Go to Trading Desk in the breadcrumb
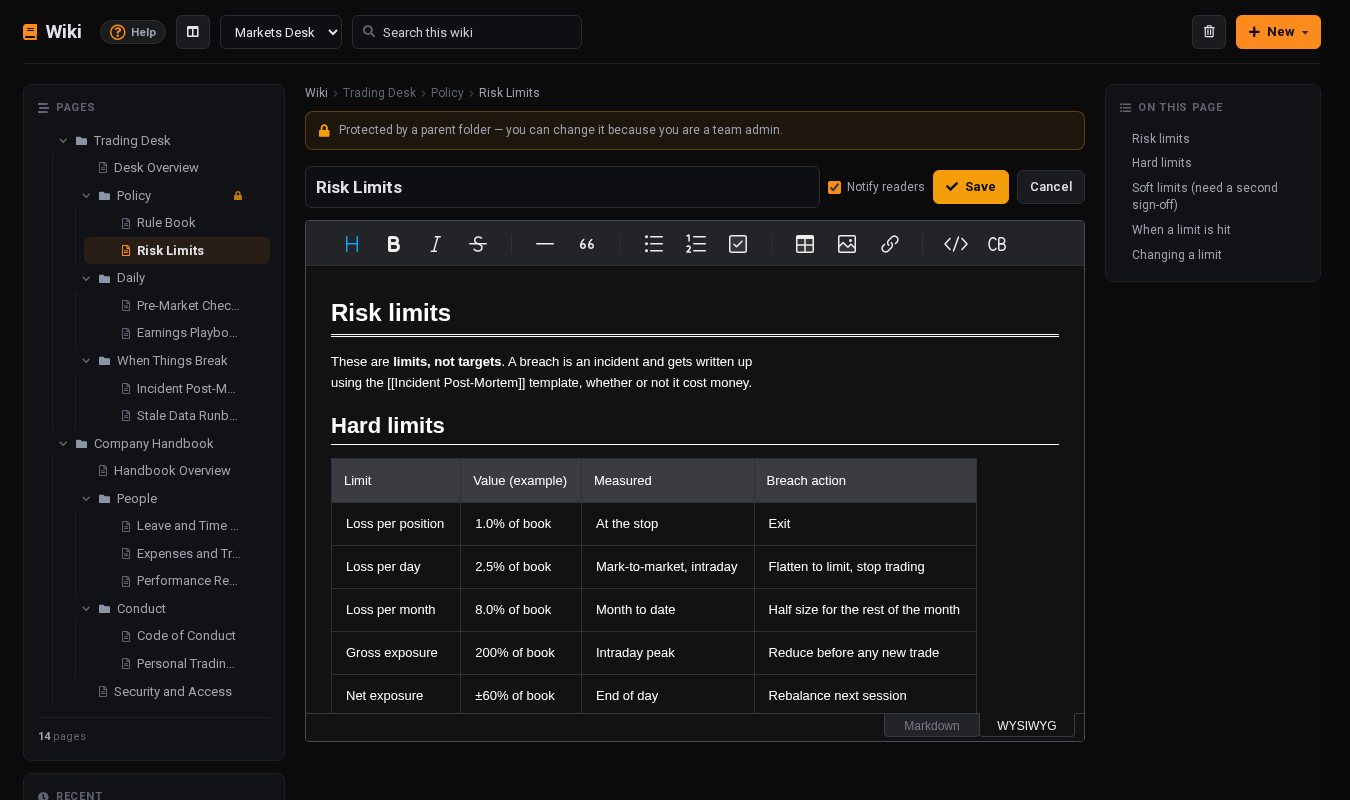 (379, 93)
